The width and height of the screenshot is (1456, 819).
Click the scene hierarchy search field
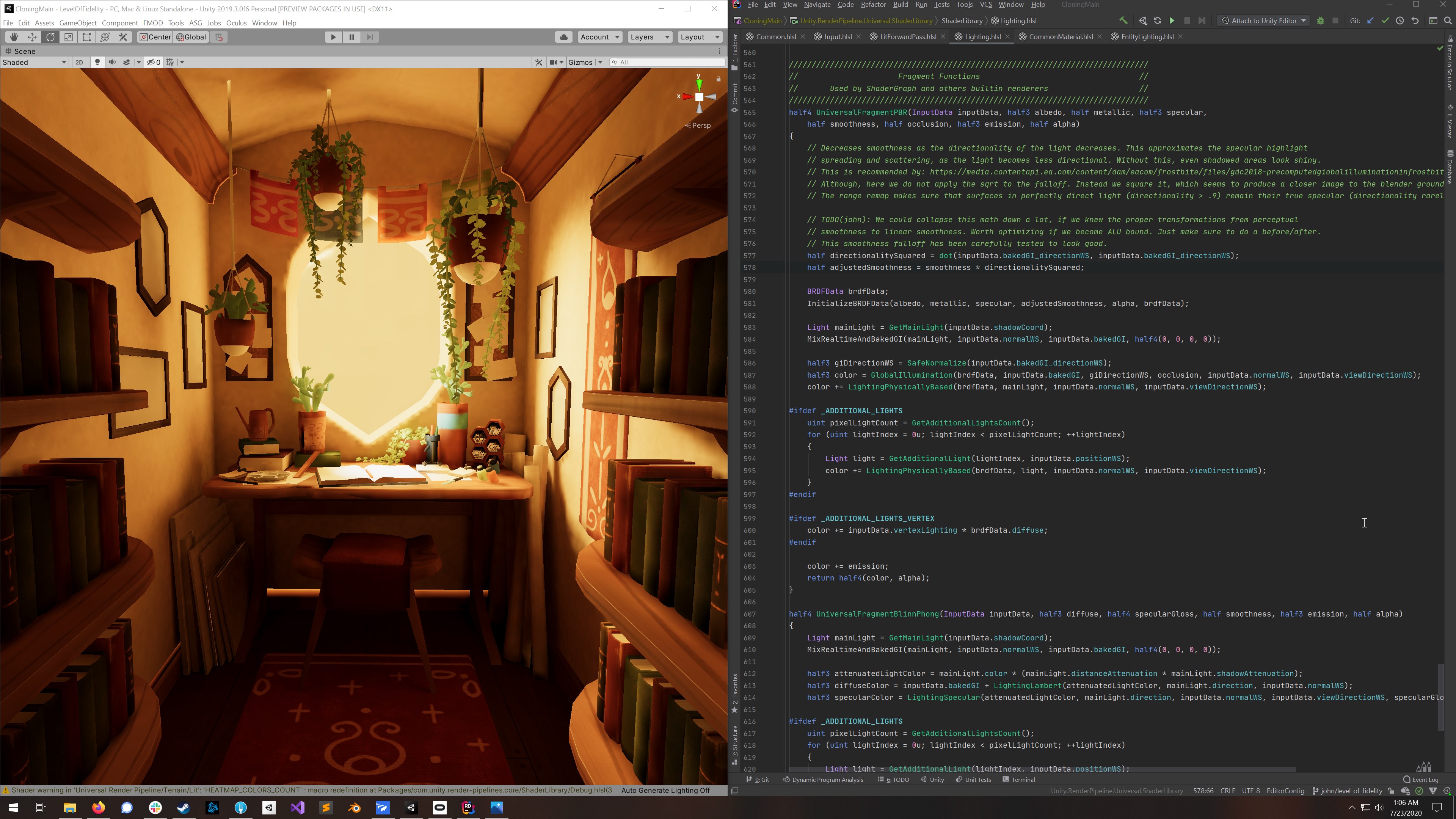tap(667, 62)
